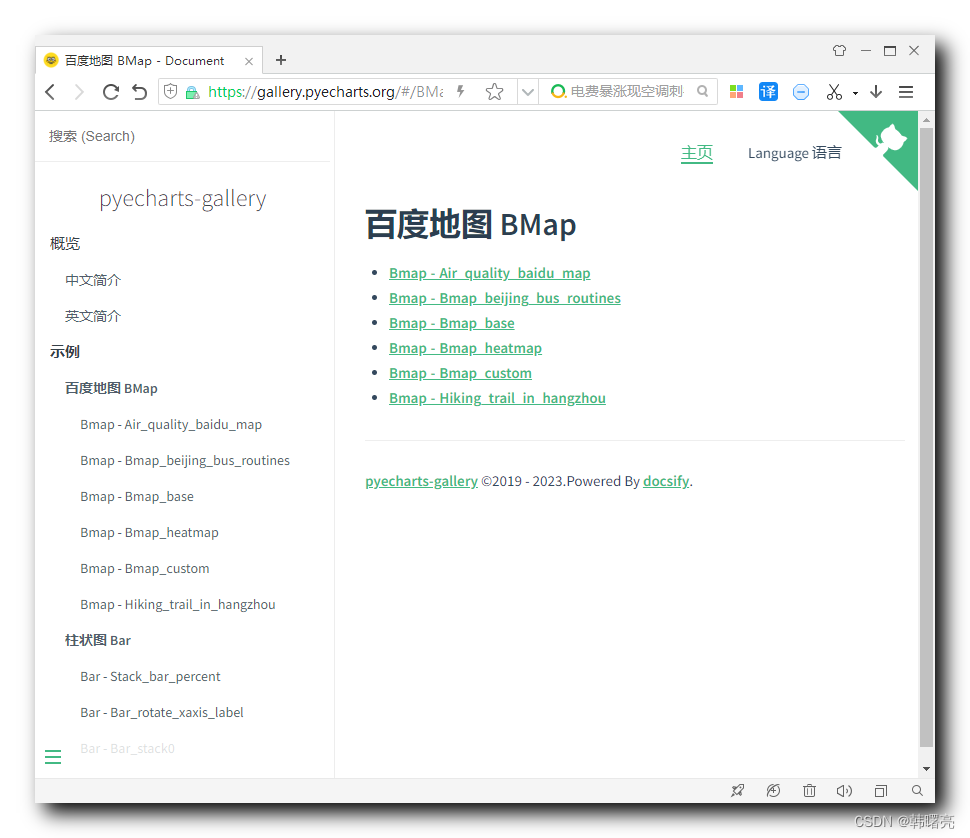Click the green lock icon in address bar
The image size is (970, 838).
click(192, 92)
